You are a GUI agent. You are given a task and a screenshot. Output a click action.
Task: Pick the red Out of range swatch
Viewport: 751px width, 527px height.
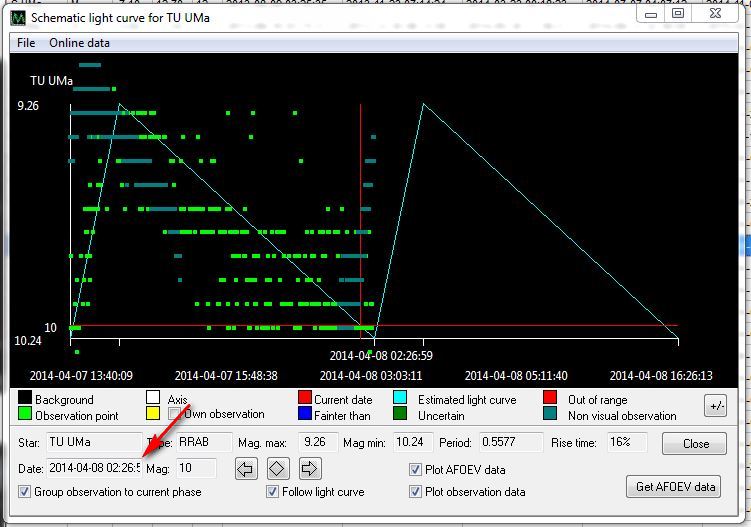pyautogui.click(x=550, y=397)
